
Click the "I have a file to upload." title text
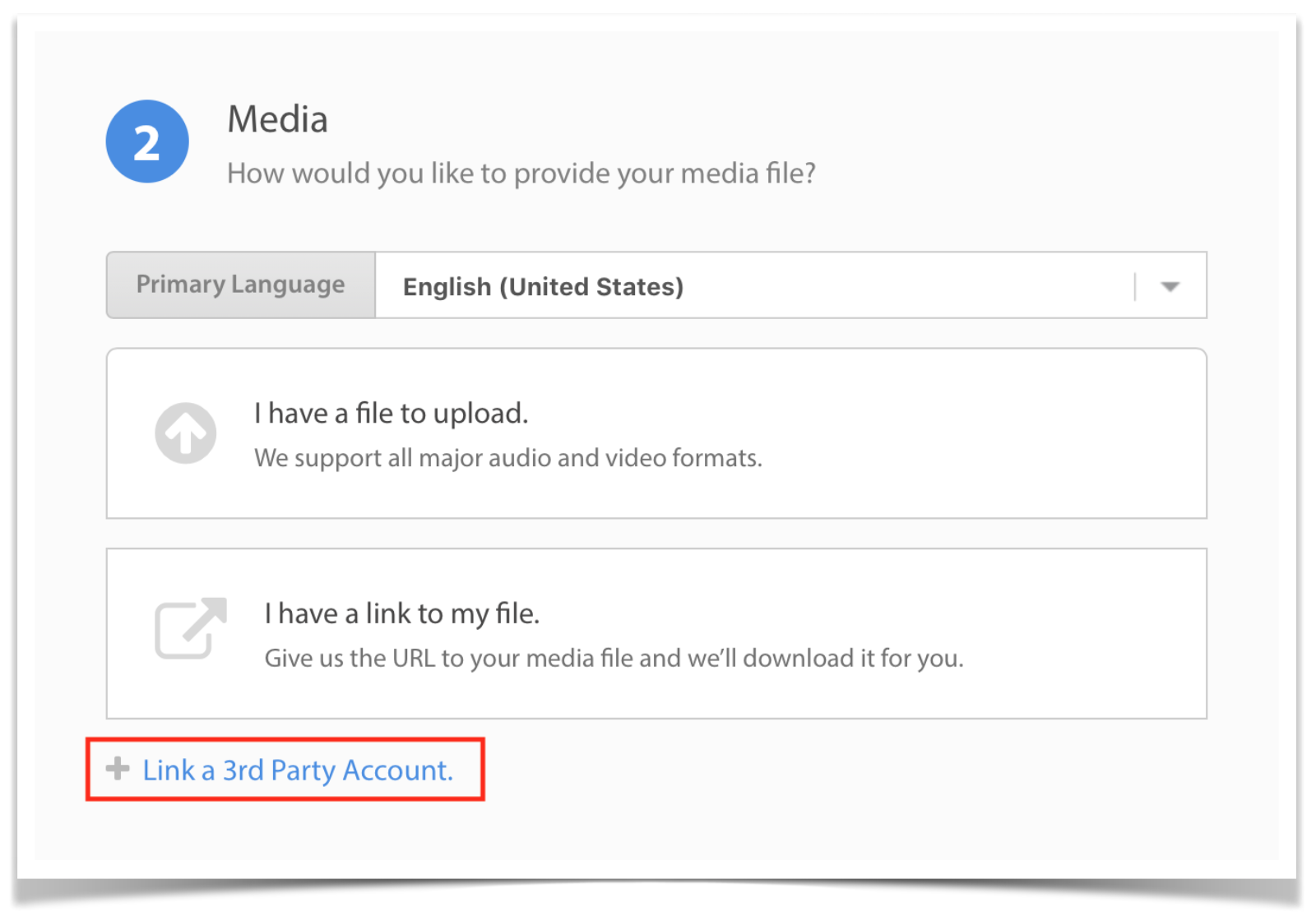click(x=392, y=413)
